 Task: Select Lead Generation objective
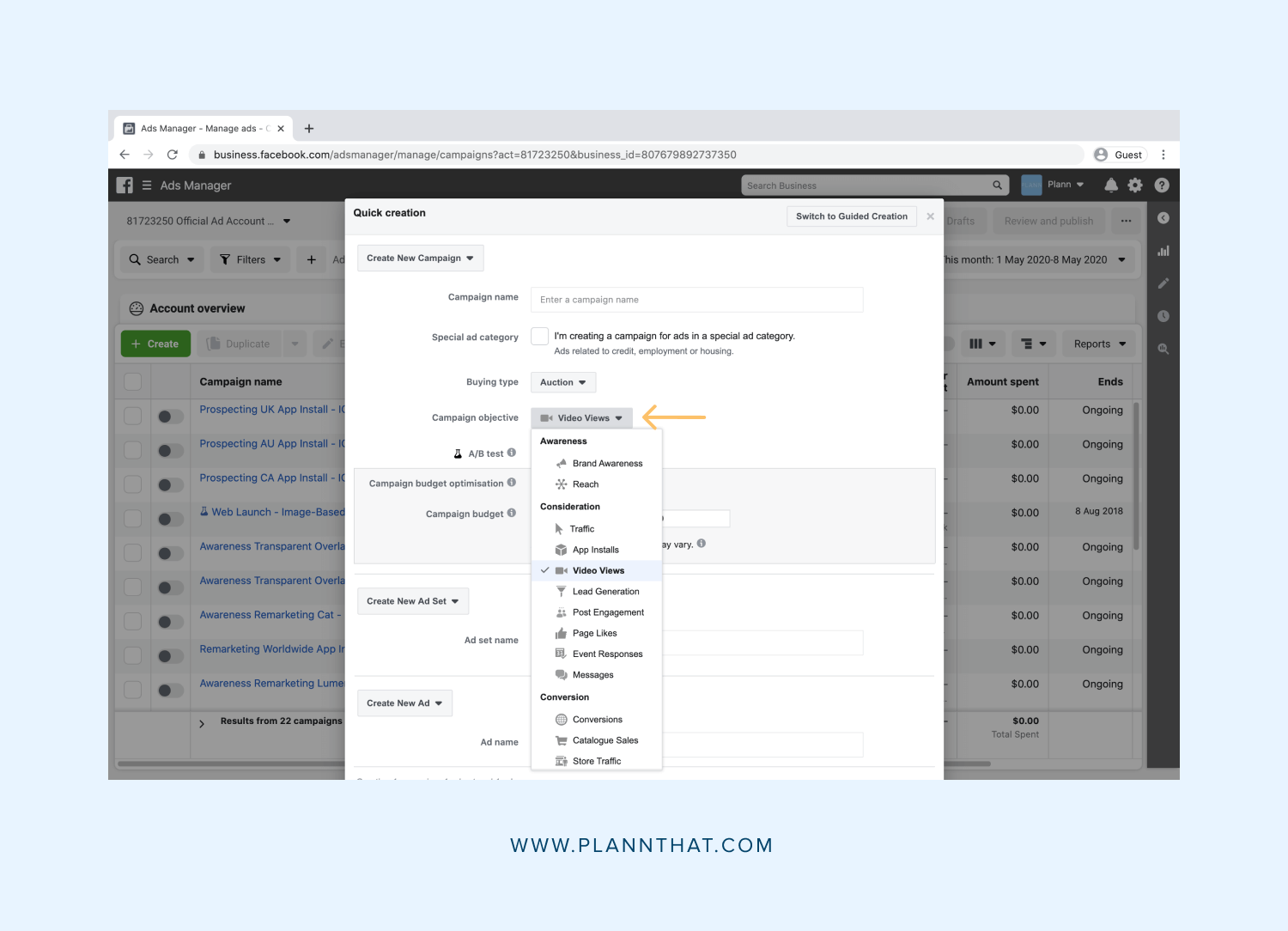tap(597, 592)
